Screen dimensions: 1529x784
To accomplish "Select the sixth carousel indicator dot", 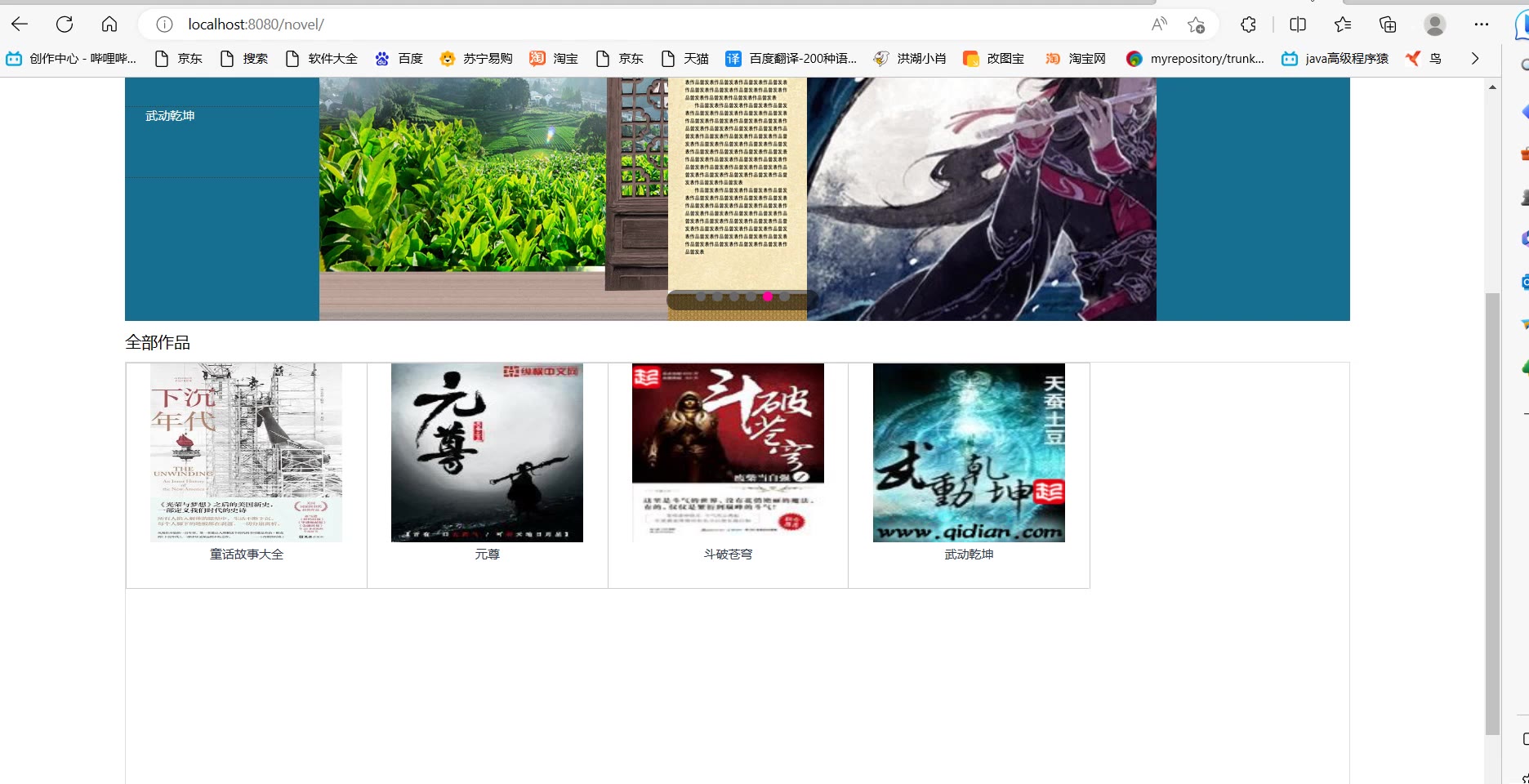I will (x=784, y=296).
